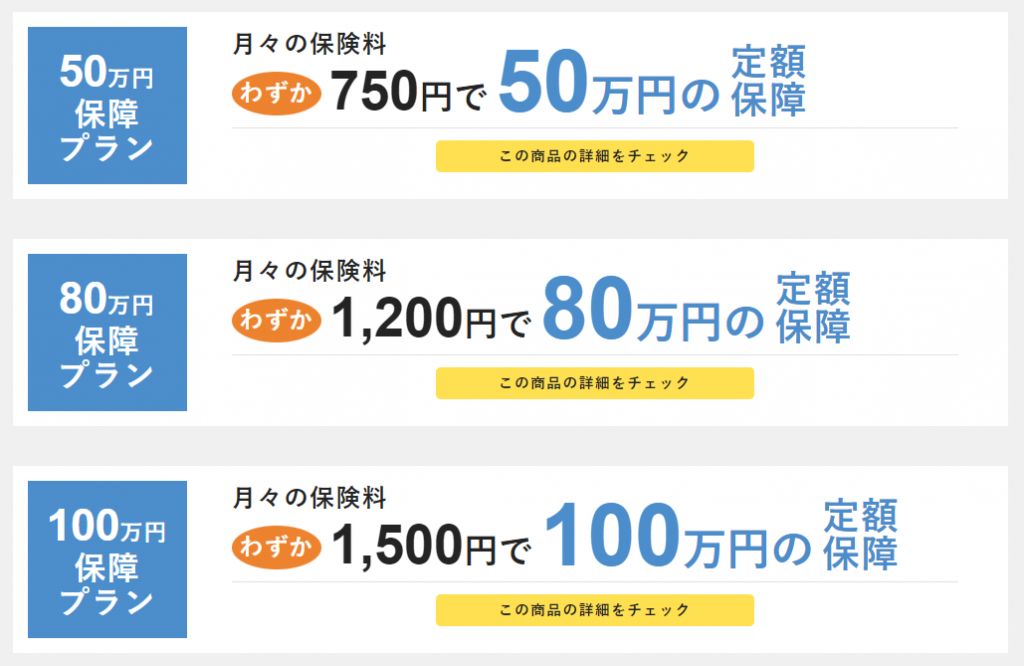Click 月々の保険料 label above 1,200円
The height and width of the screenshot is (666, 1024).
[309, 270]
